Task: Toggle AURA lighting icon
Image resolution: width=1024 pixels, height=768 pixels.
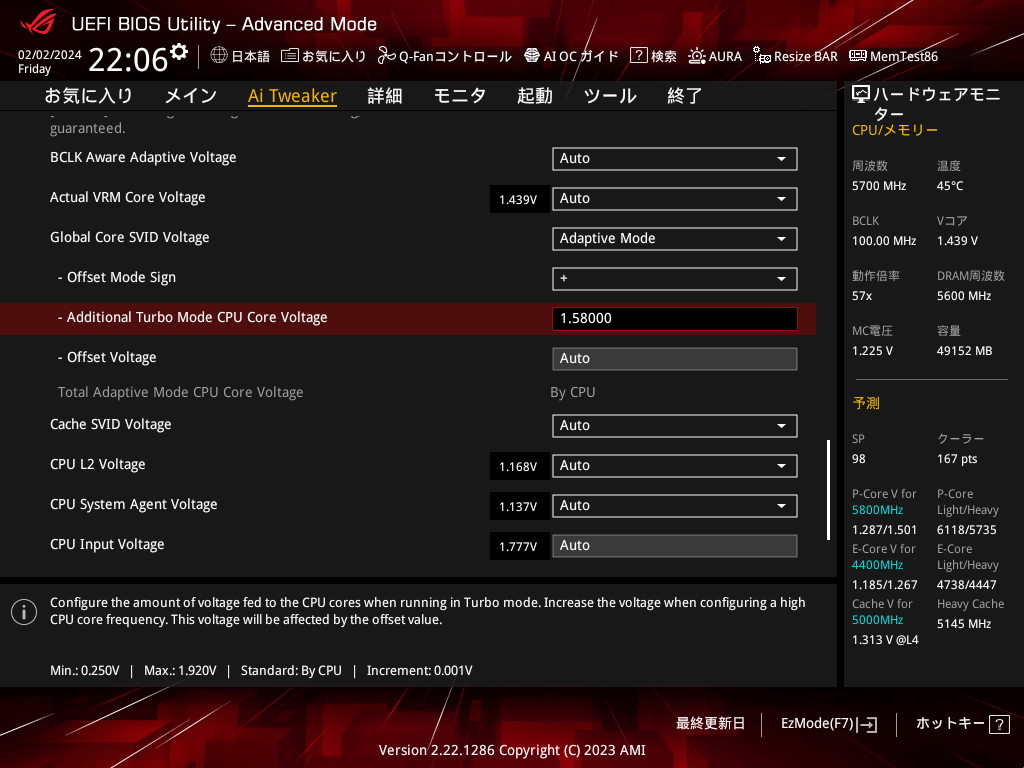Action: tap(696, 56)
